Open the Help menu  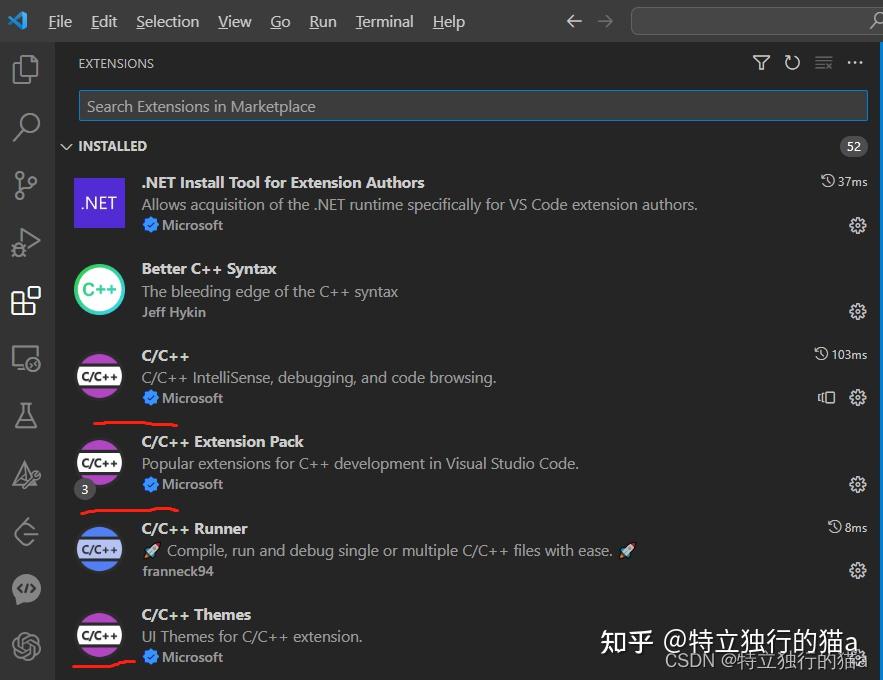(449, 22)
